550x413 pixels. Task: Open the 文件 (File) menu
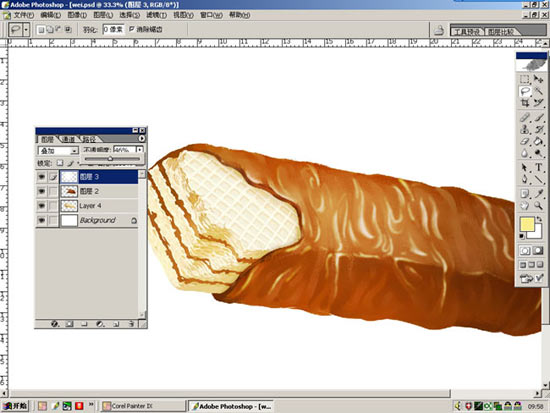(23, 15)
